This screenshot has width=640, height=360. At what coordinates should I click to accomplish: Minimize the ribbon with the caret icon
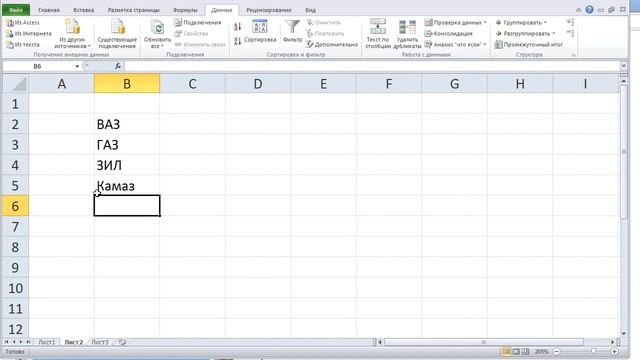point(578,10)
